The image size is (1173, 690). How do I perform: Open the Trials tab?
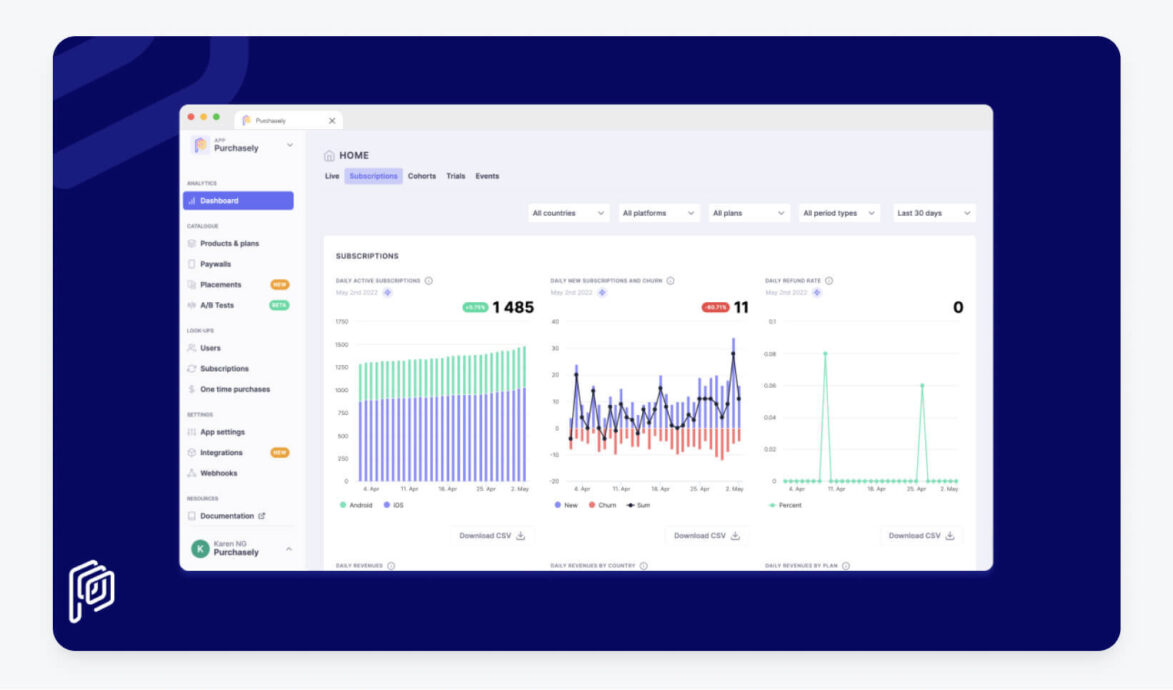click(455, 176)
